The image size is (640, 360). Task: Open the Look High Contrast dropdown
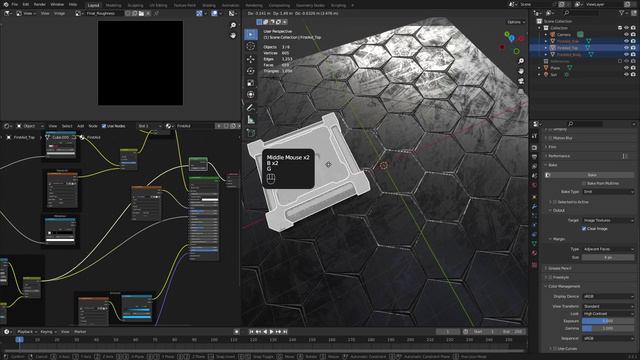(x=608, y=313)
